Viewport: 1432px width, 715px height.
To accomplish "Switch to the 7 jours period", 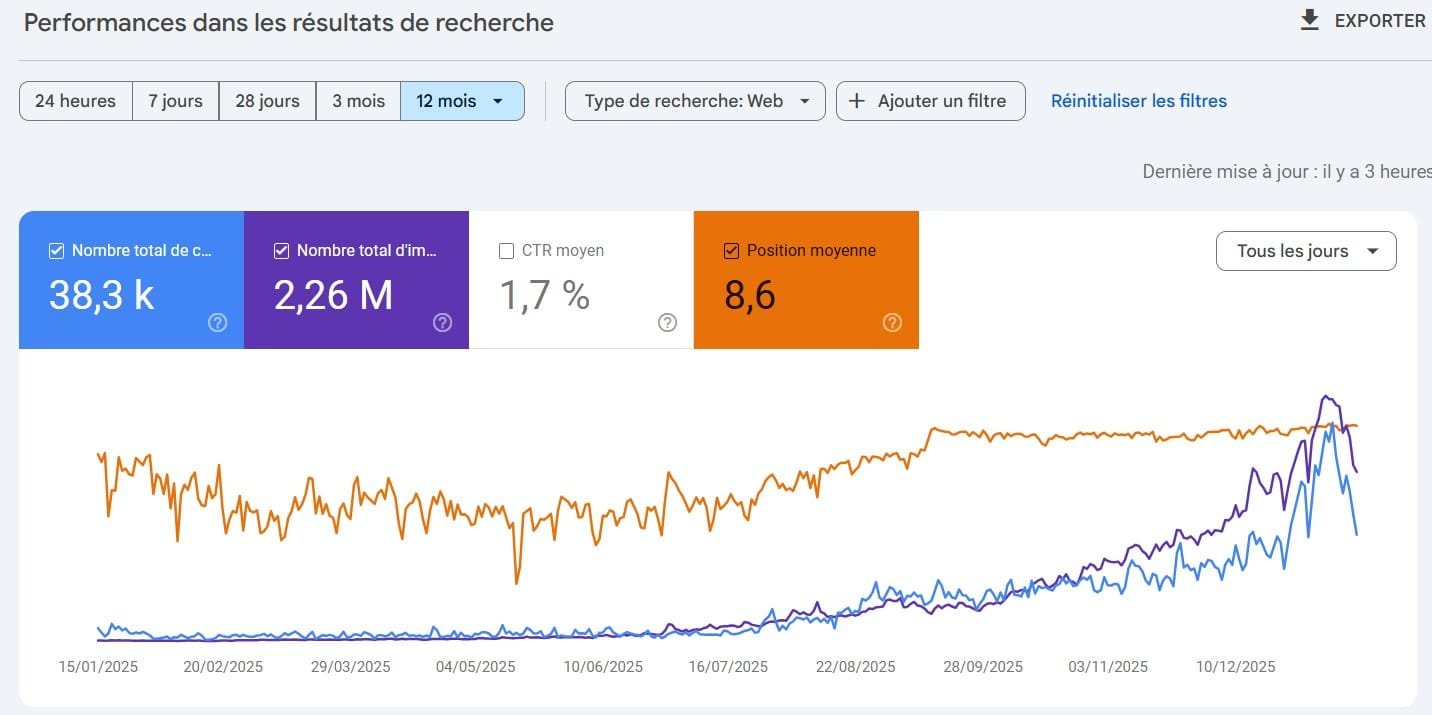I will [x=175, y=100].
